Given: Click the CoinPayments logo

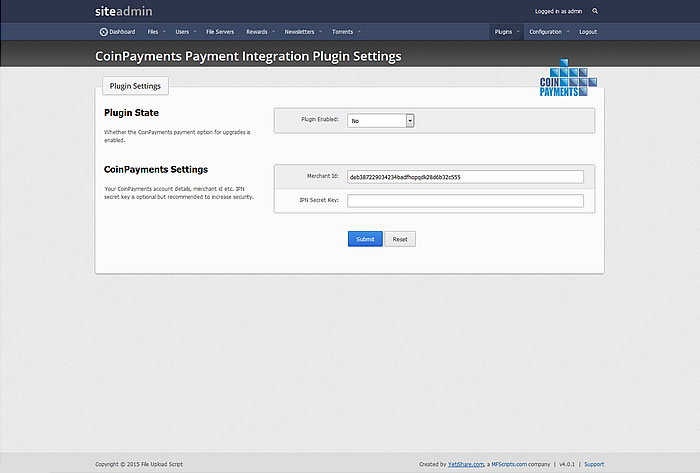Looking at the screenshot, I should (568, 78).
